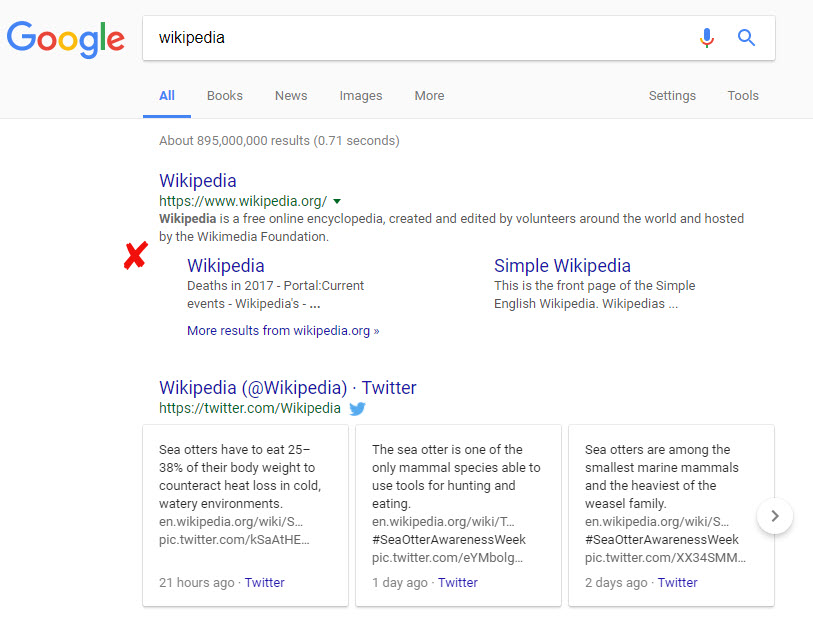Start voice search with microphone icon

(x=707, y=38)
